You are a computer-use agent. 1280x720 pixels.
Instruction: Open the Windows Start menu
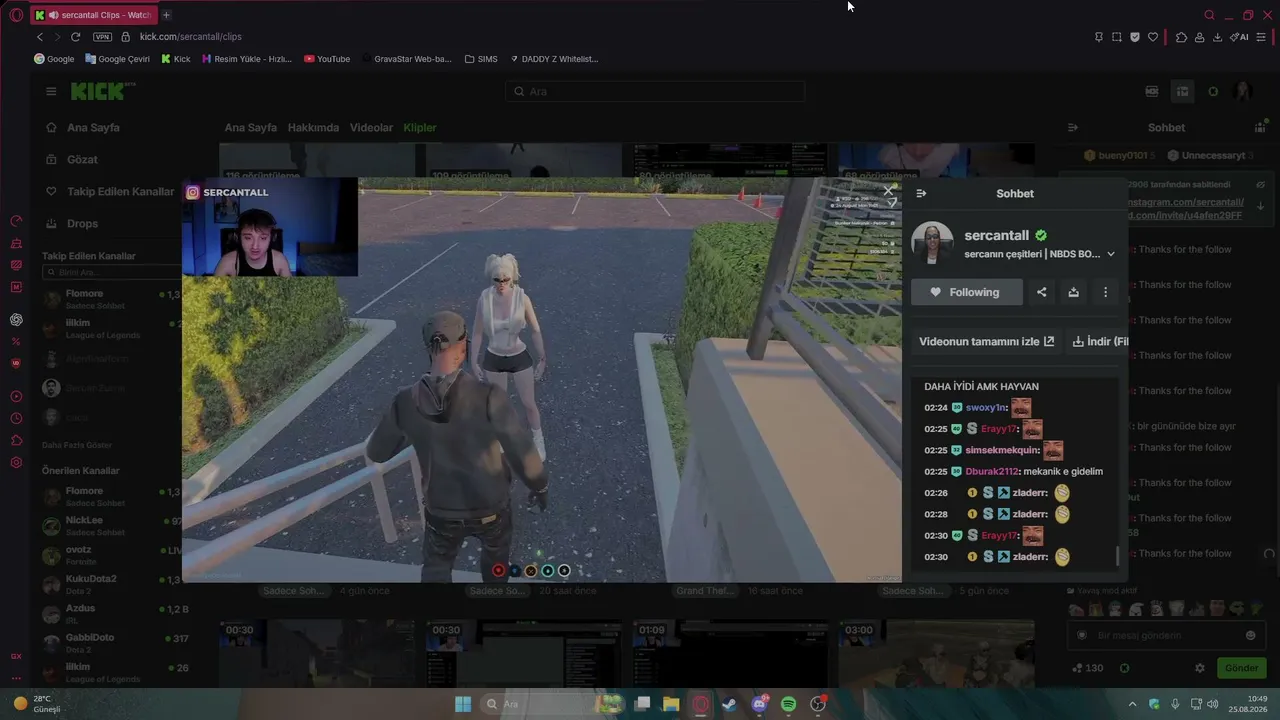463,704
